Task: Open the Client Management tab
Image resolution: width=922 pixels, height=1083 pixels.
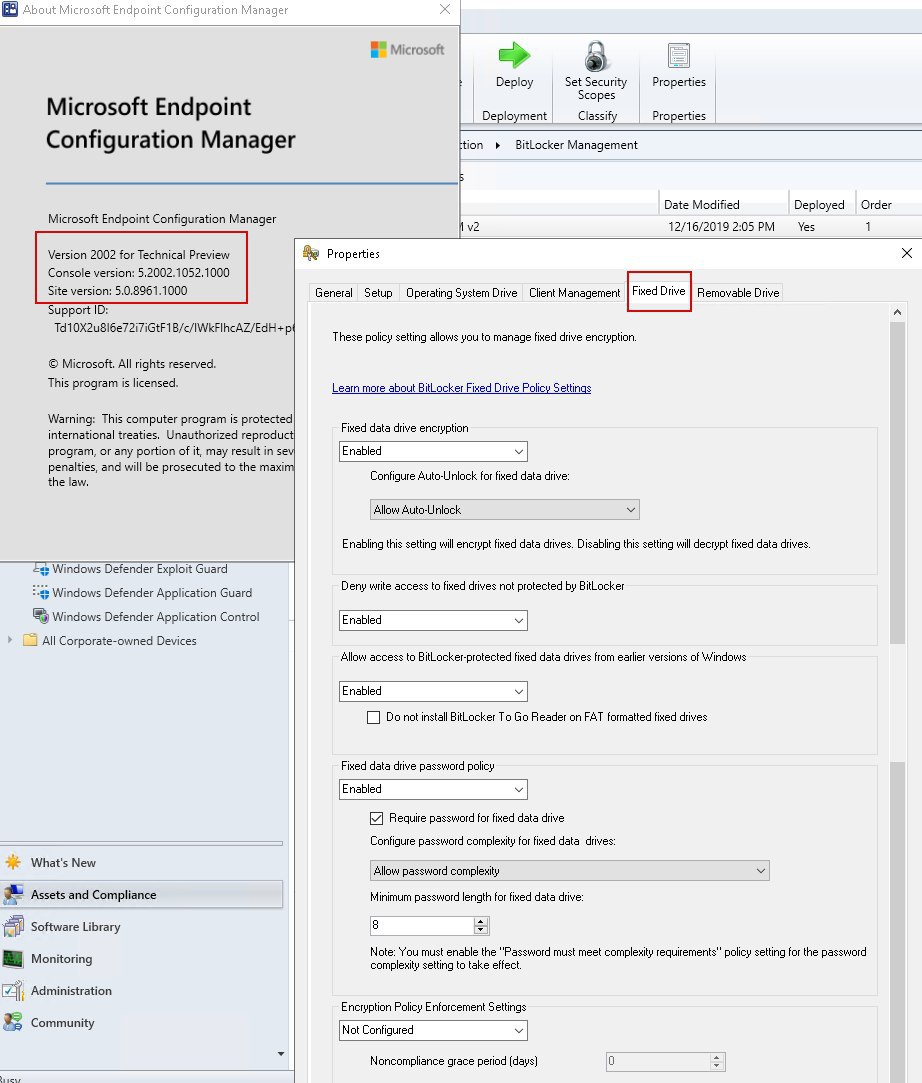Action: 575,293
